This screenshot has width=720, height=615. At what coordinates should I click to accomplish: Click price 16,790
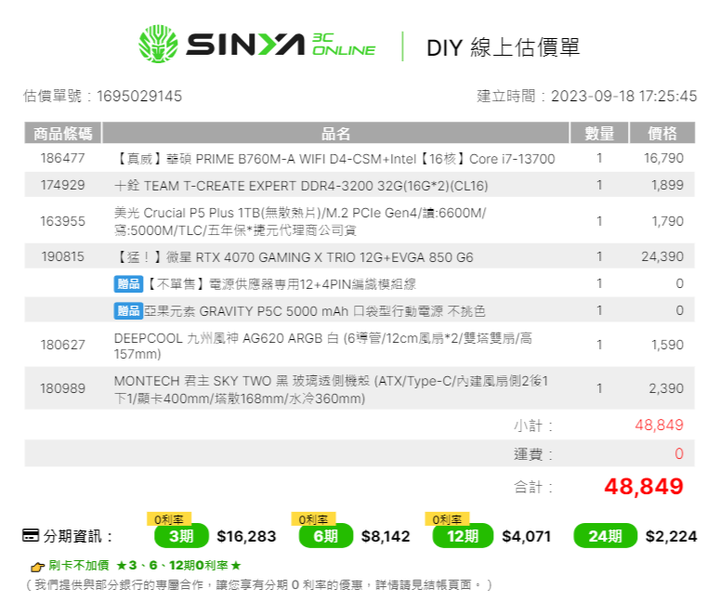[x=664, y=158]
